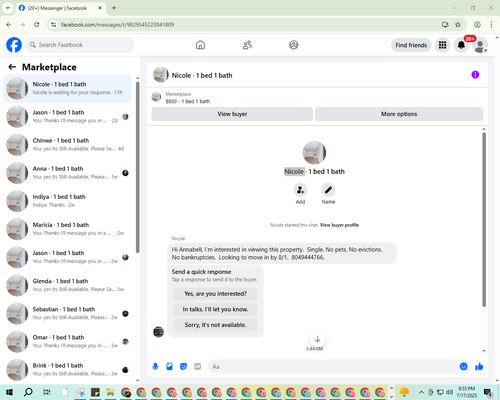Open Brink - 1 bed 1 bath conversation

click(x=67, y=370)
